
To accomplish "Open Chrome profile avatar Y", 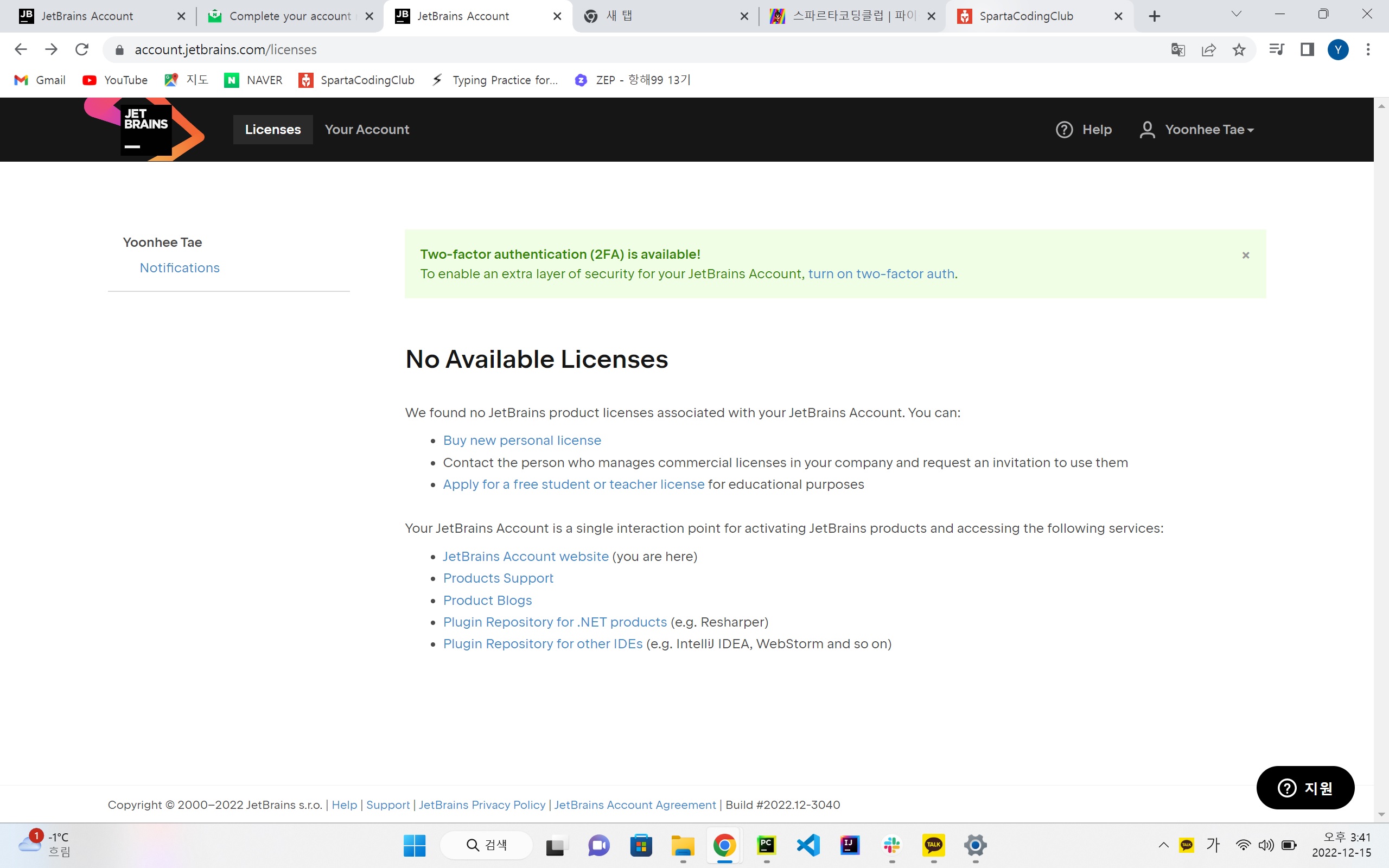I will (1338, 50).
